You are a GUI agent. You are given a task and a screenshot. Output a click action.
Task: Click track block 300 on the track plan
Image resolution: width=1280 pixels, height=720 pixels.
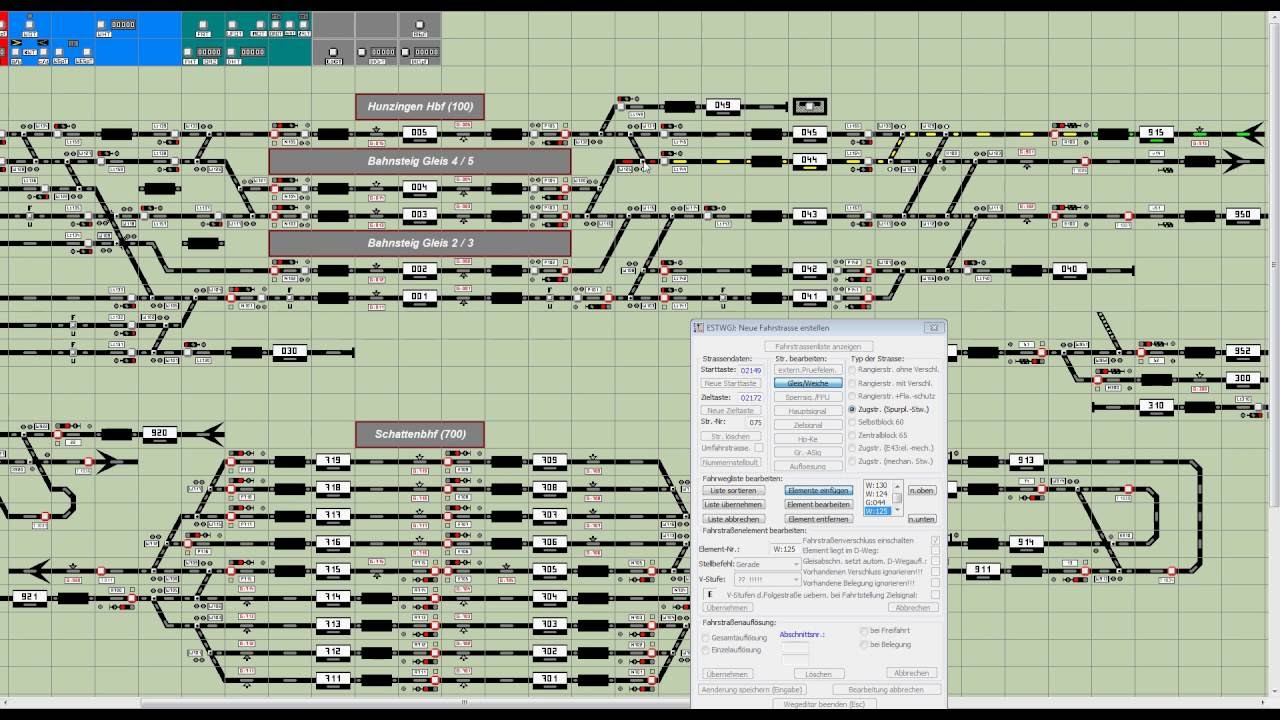1243,379
